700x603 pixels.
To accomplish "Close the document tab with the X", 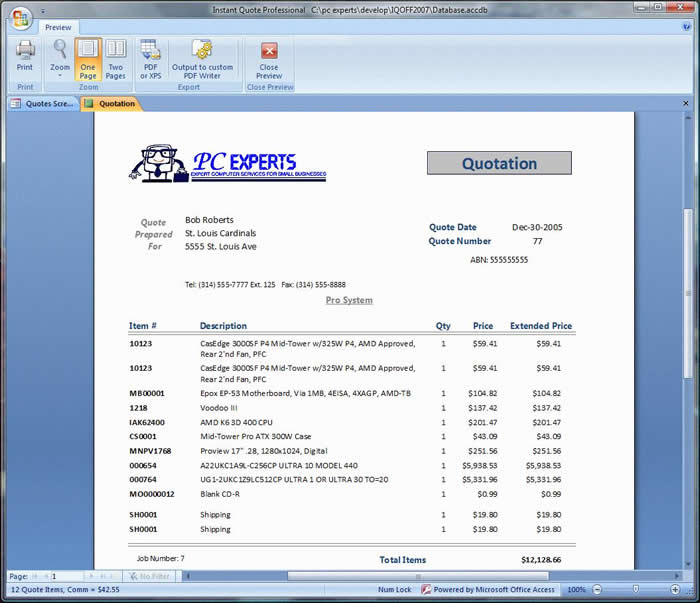I will pos(686,103).
